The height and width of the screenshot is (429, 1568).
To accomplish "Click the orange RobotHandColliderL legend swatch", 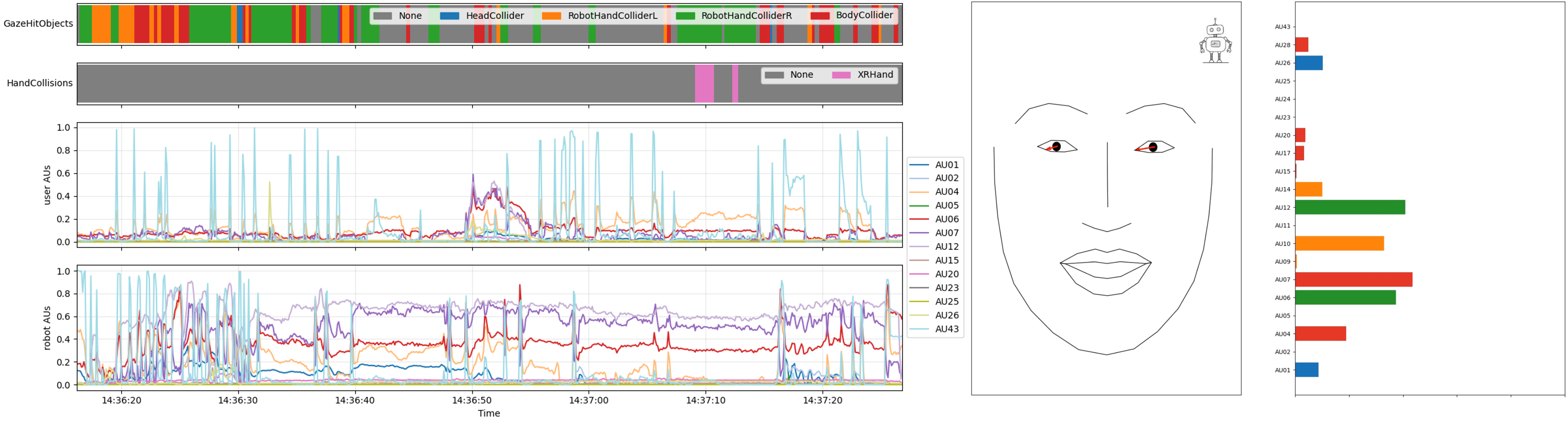I will 551,16.
